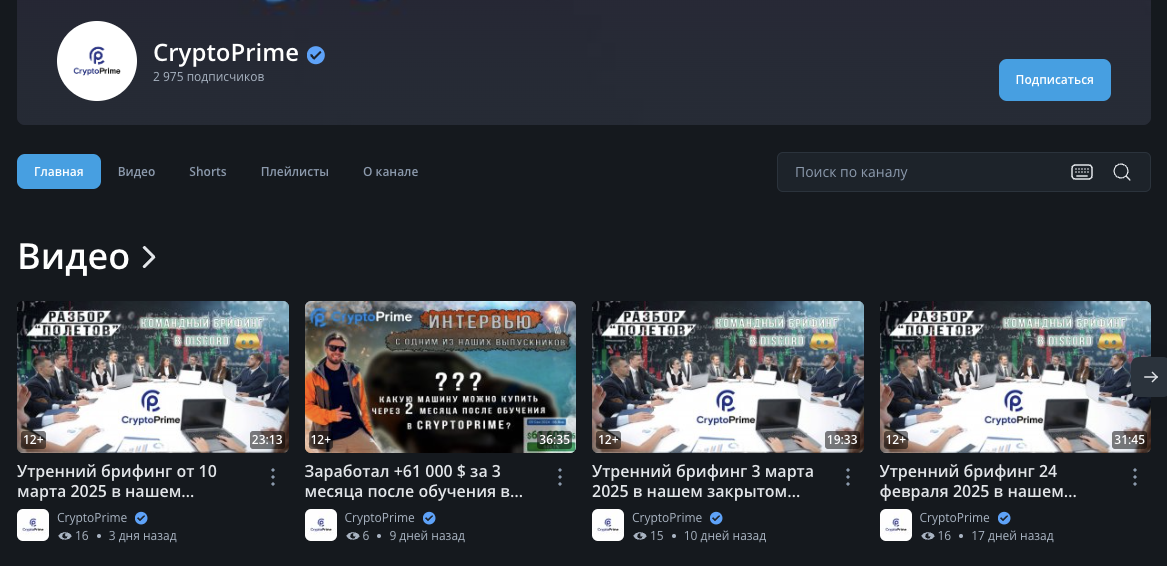The width and height of the screenshot is (1167, 566).
Task: Click the 2 975 подписчиков count
Action: [208, 77]
